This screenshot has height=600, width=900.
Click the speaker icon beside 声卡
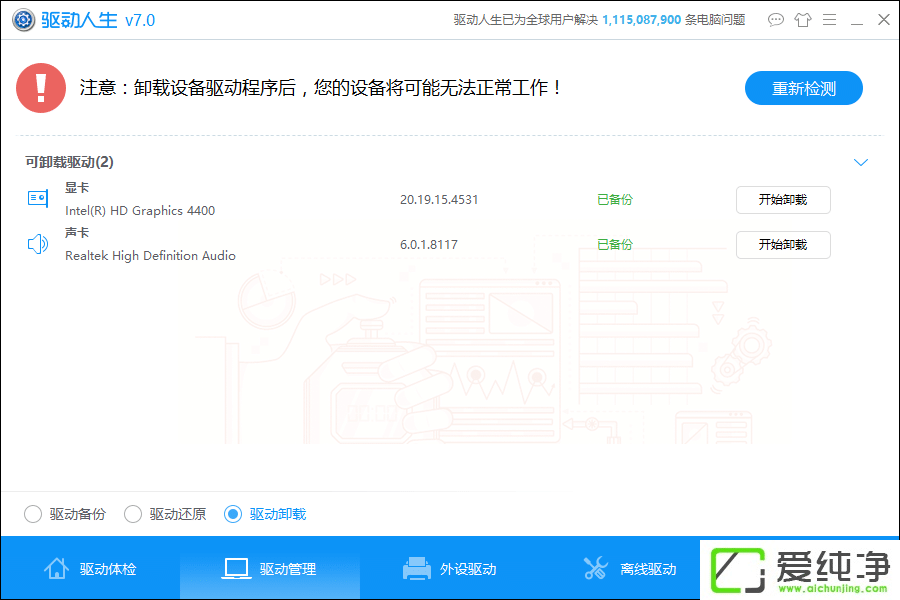pyautogui.click(x=37, y=243)
